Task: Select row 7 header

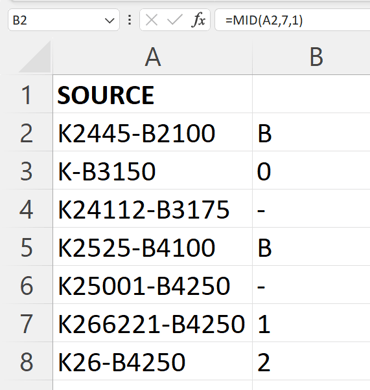Action: pos(26,324)
